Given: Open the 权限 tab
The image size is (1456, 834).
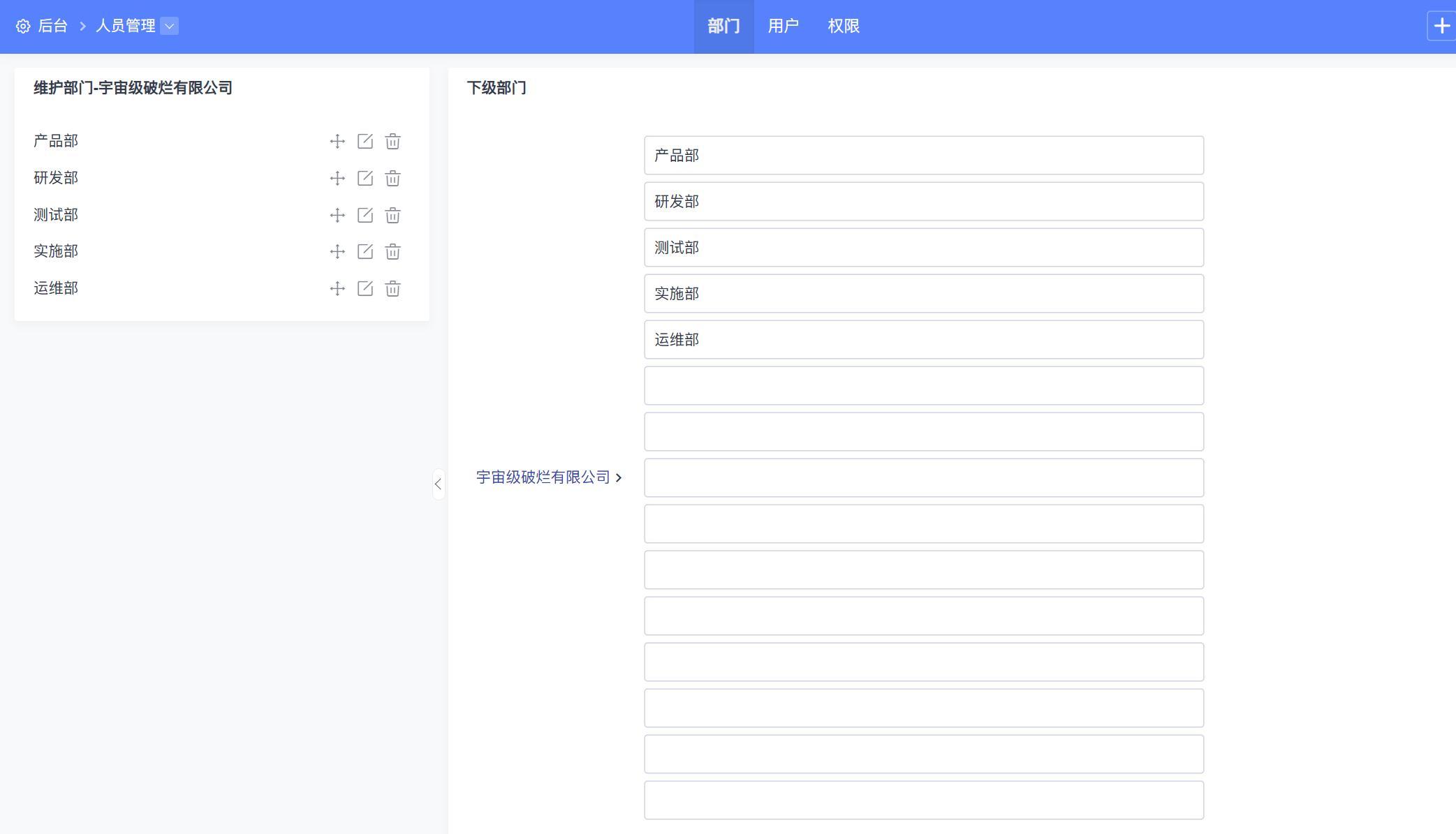Looking at the screenshot, I should pyautogui.click(x=843, y=26).
